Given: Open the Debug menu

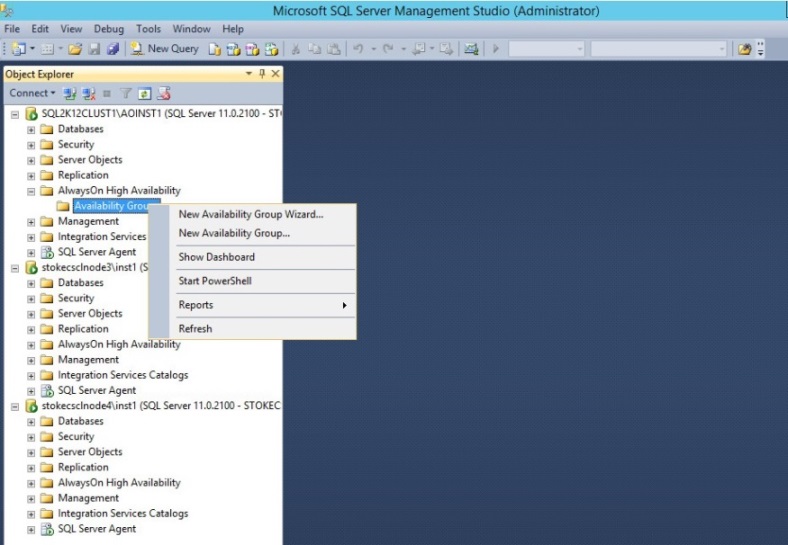Looking at the screenshot, I should coord(109,29).
